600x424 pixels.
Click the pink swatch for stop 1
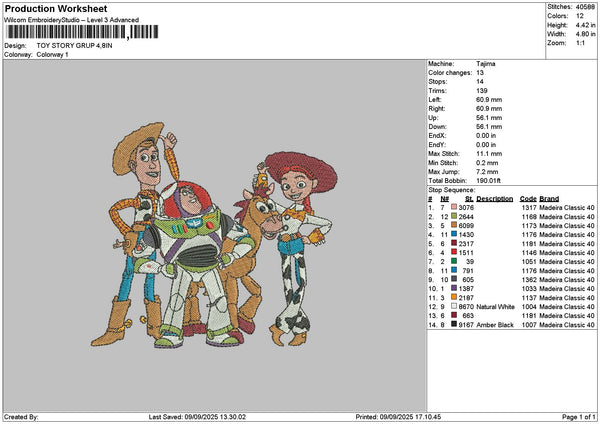coord(454,207)
